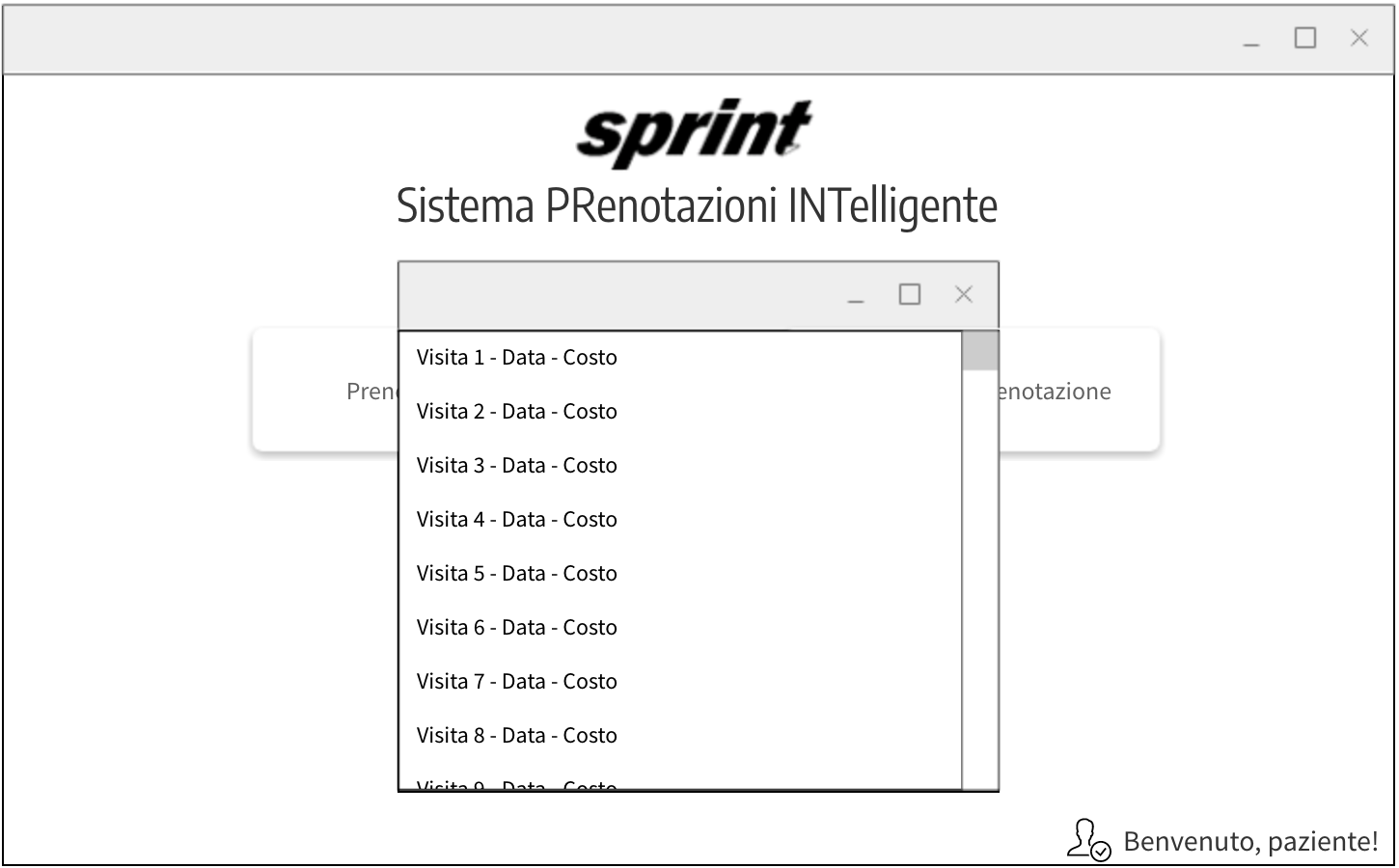Select Visita 5 - Data - Costo
The width and height of the screenshot is (1399, 868).
coord(516,574)
